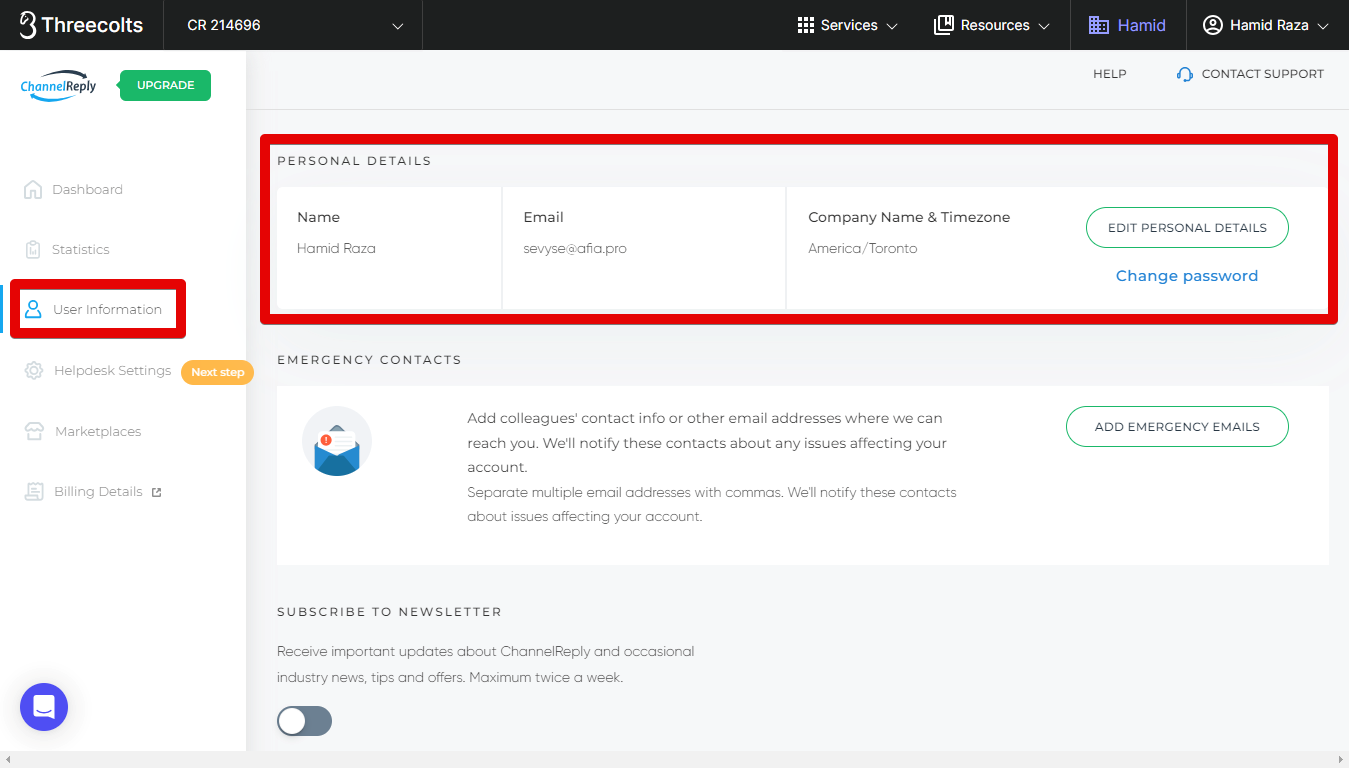This screenshot has width=1349, height=768.
Task: Click the Resources book icon
Action: 943,25
